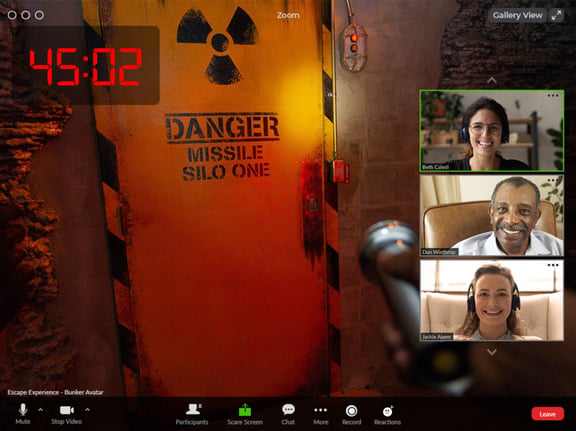Switch to Gallery View
The image size is (576, 431).
517,15
